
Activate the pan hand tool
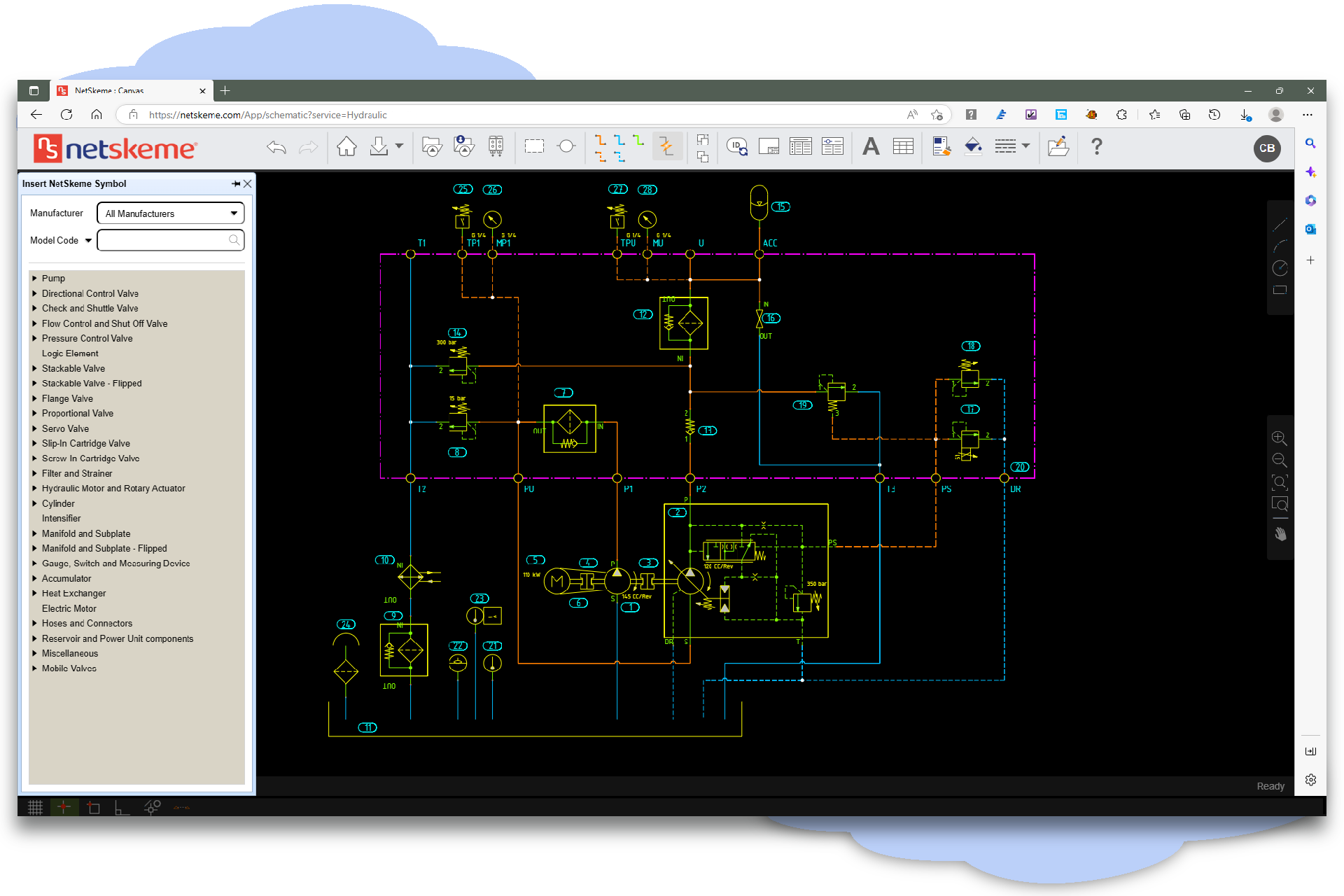tap(1280, 534)
